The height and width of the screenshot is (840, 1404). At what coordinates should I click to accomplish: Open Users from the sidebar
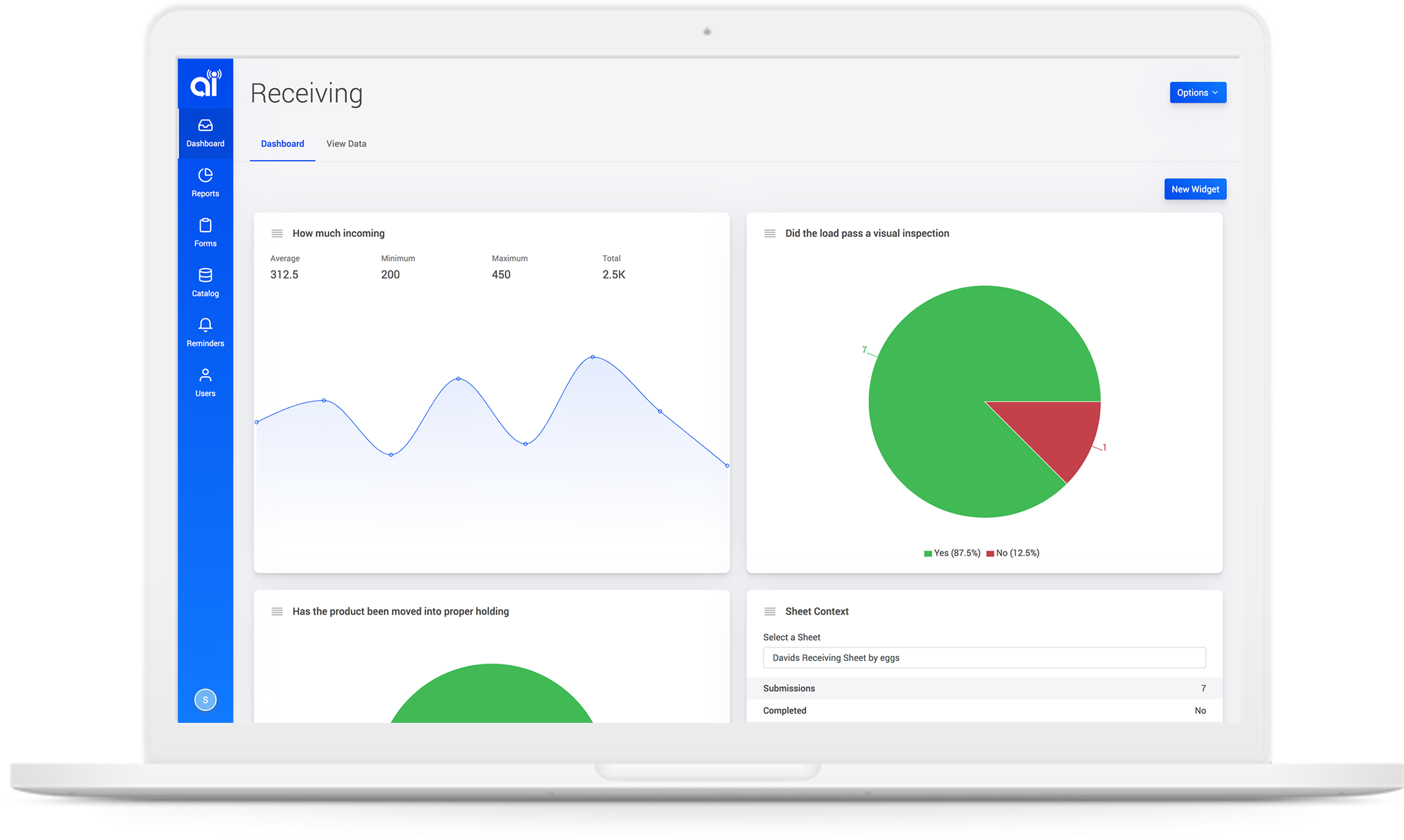point(205,382)
